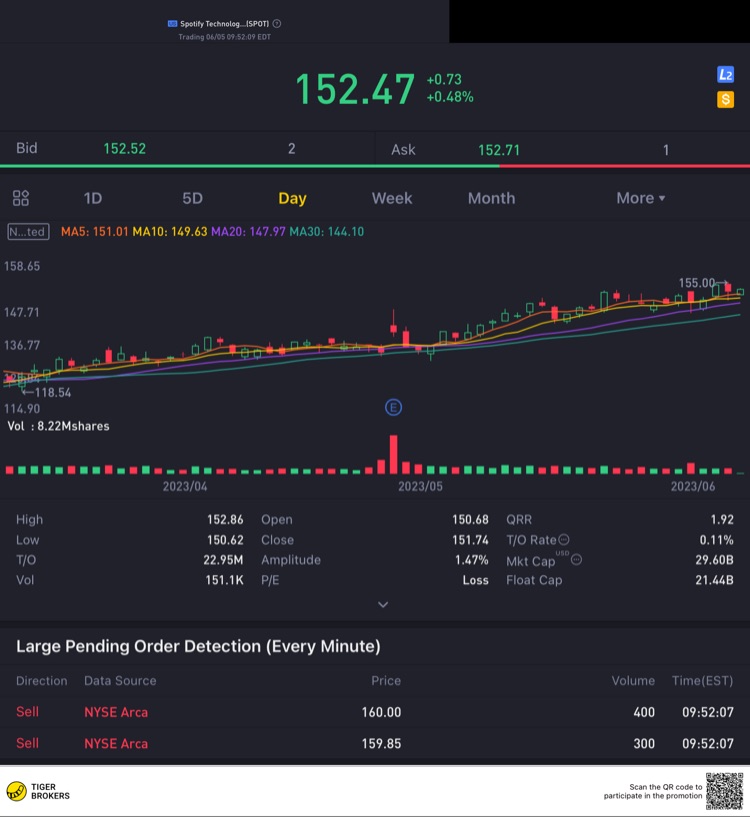The height and width of the screenshot is (817, 750).
Task: Click the High value 152.86
Action: (225, 519)
